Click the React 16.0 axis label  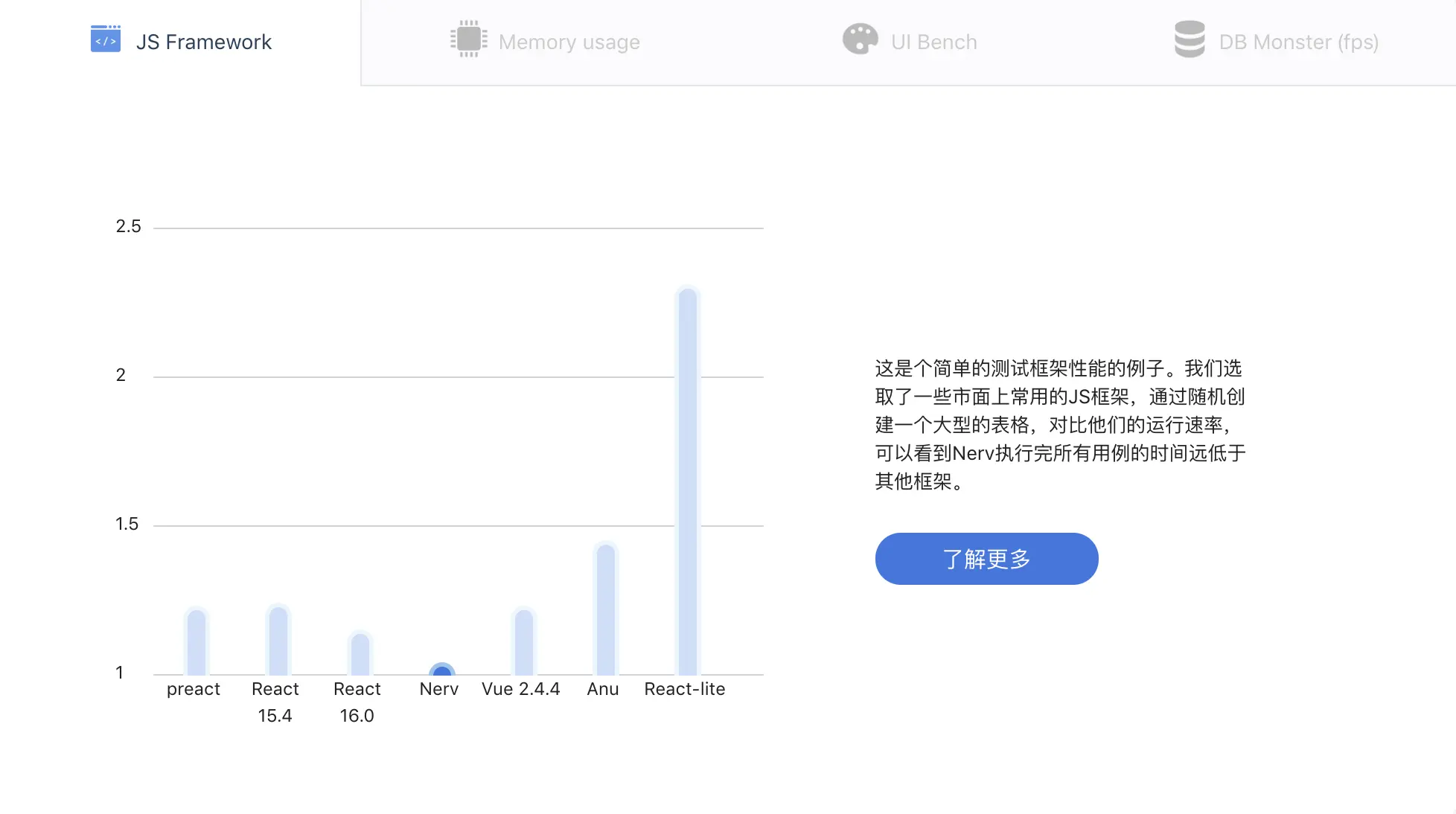click(x=357, y=702)
